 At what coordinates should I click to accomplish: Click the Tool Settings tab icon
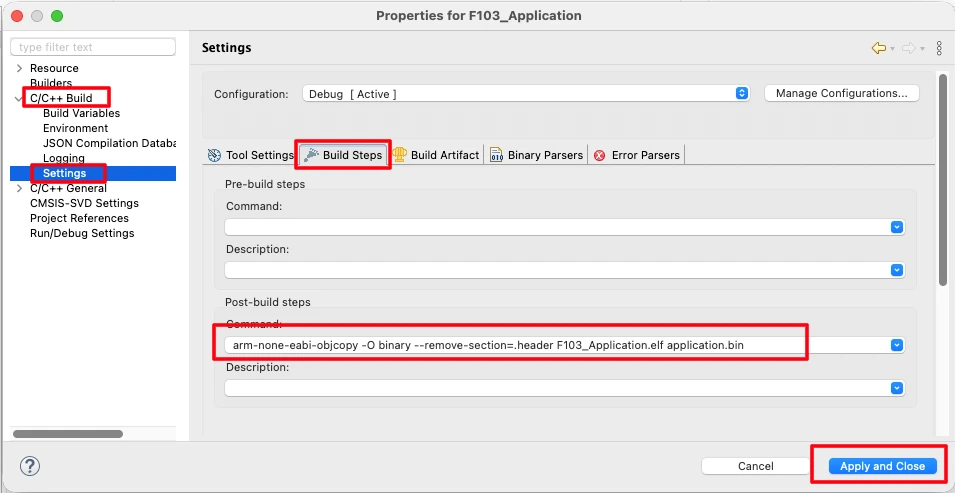click(213, 155)
